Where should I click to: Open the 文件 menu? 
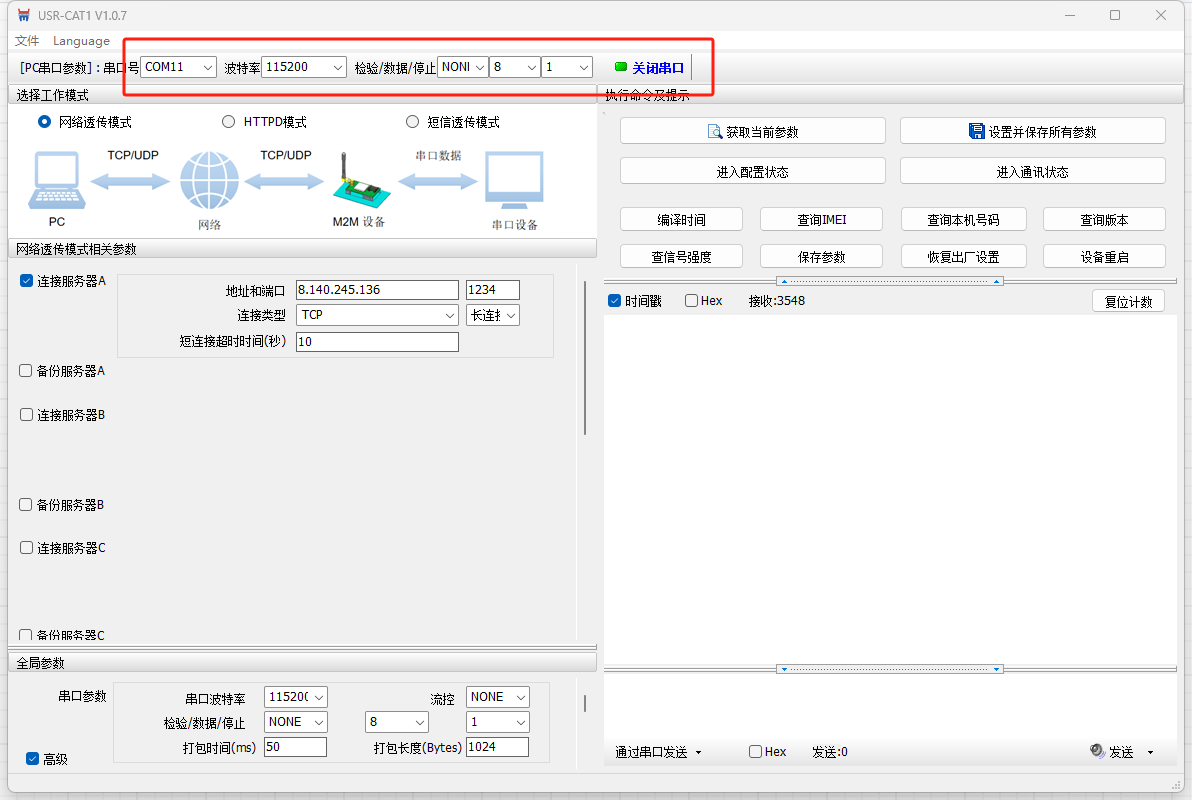pos(27,41)
